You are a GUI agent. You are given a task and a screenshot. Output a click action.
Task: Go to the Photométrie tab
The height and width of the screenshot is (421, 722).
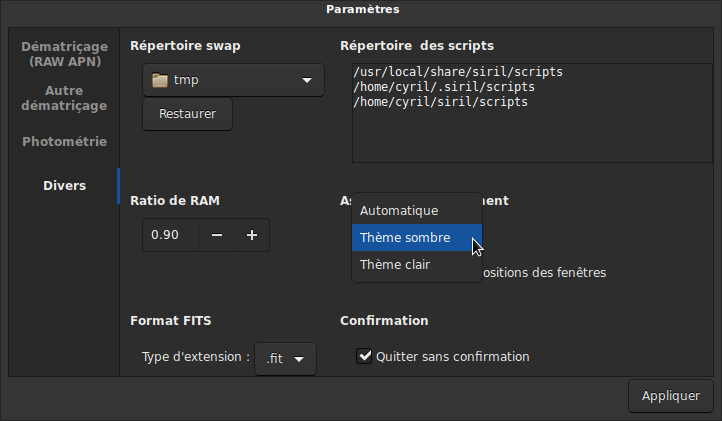pyautogui.click(x=64, y=142)
